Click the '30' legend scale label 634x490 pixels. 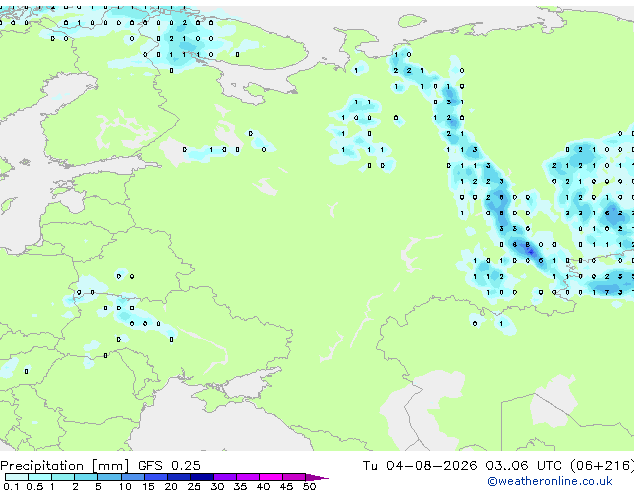tap(218, 486)
